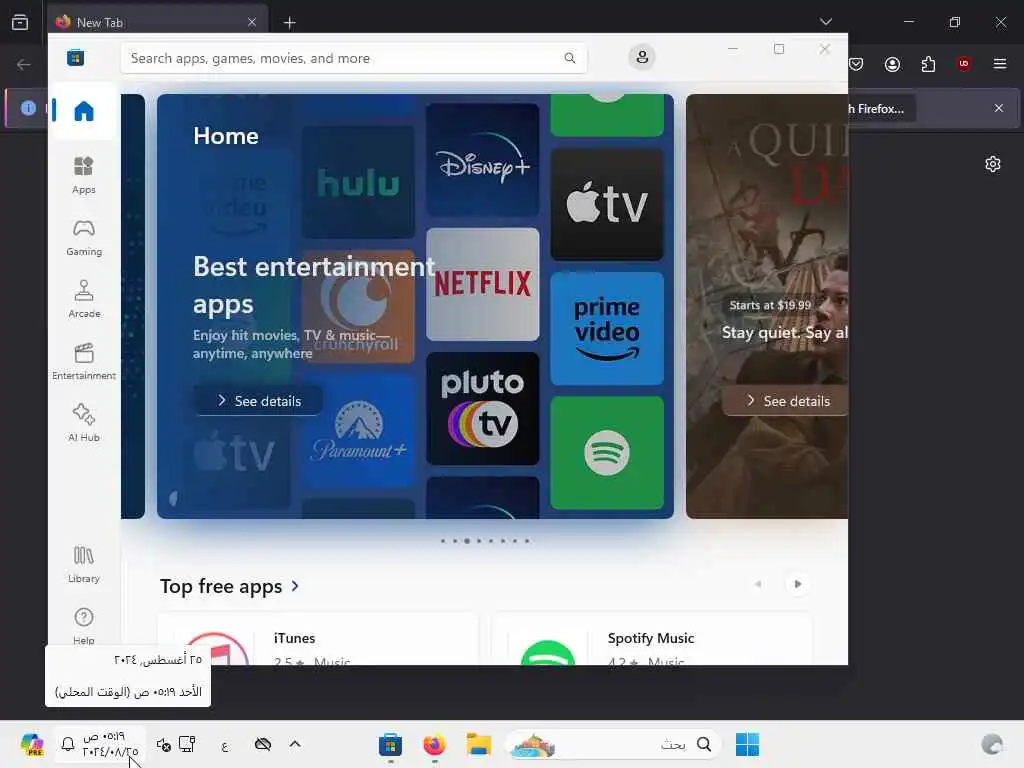1024x768 pixels.
Task: Open the Spotify Music app card
Action: (652, 639)
